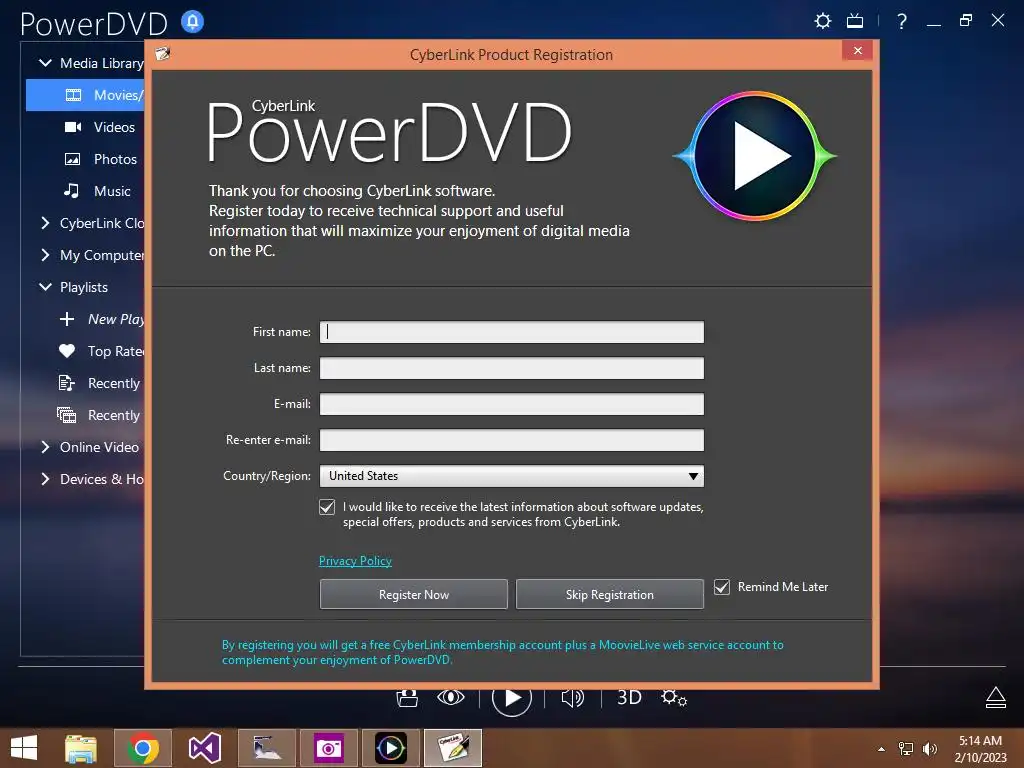Screen dimensions: 1024x768
Task: Focus the Last name field
Action: tap(511, 368)
